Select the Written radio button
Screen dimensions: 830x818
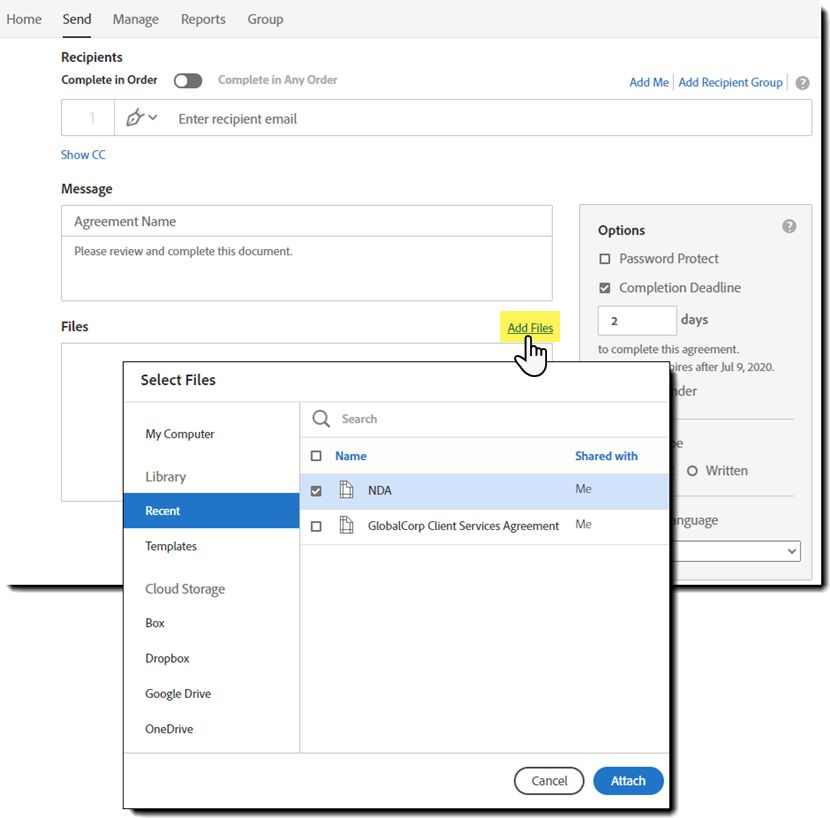[x=692, y=470]
